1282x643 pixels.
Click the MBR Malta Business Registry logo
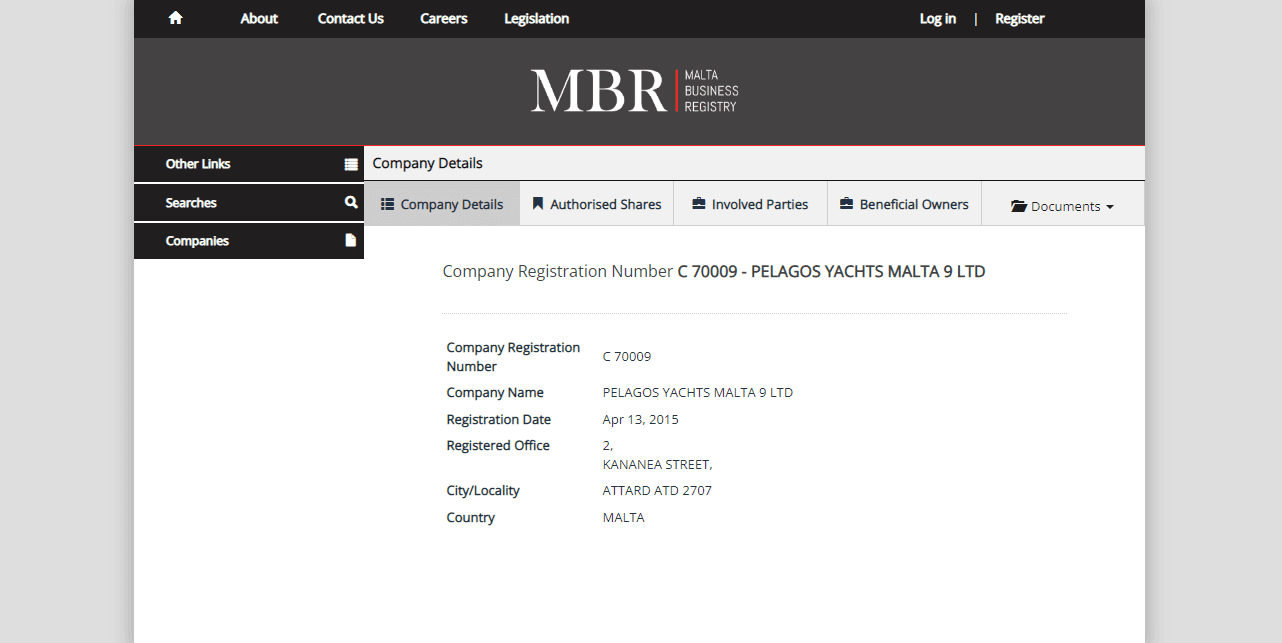(x=635, y=91)
